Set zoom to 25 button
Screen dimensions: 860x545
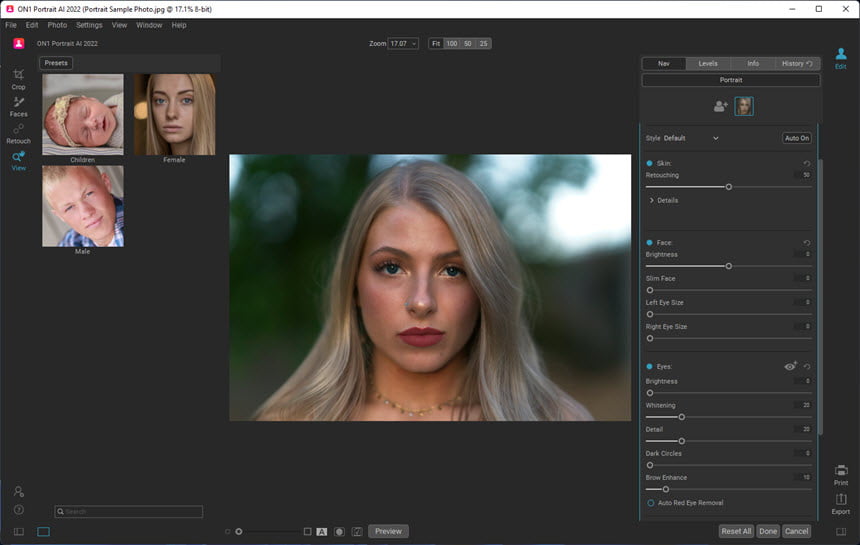483,43
